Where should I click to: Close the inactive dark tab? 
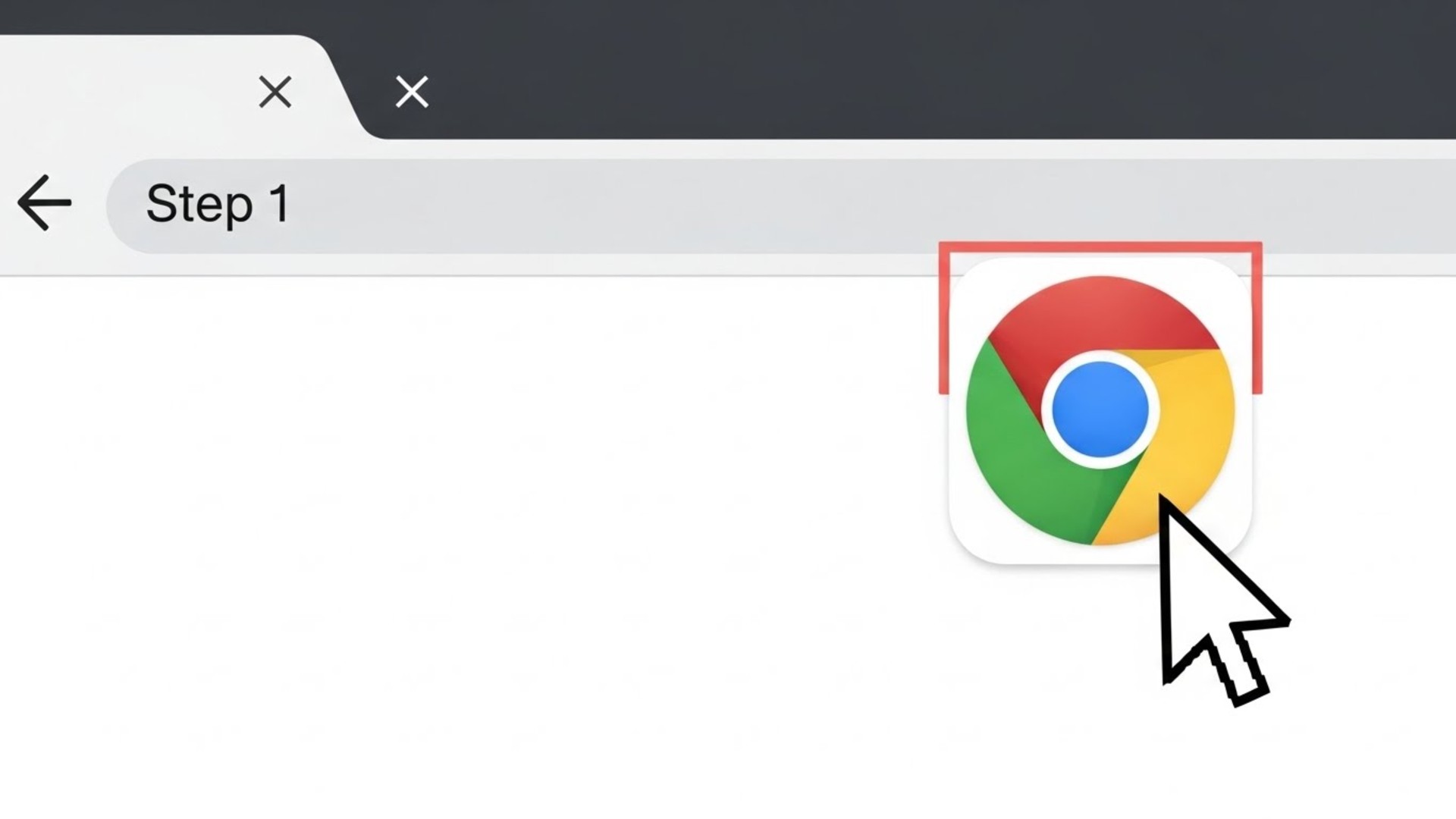coord(412,92)
